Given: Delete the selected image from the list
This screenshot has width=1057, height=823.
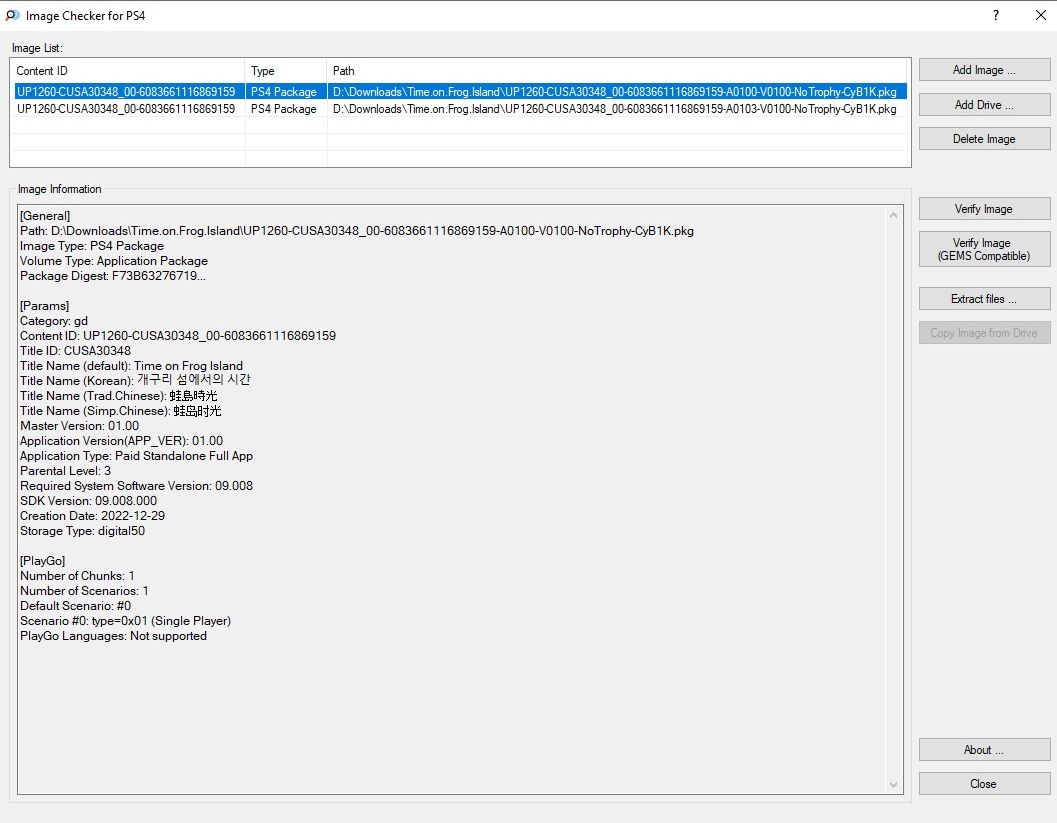Looking at the screenshot, I should point(984,139).
